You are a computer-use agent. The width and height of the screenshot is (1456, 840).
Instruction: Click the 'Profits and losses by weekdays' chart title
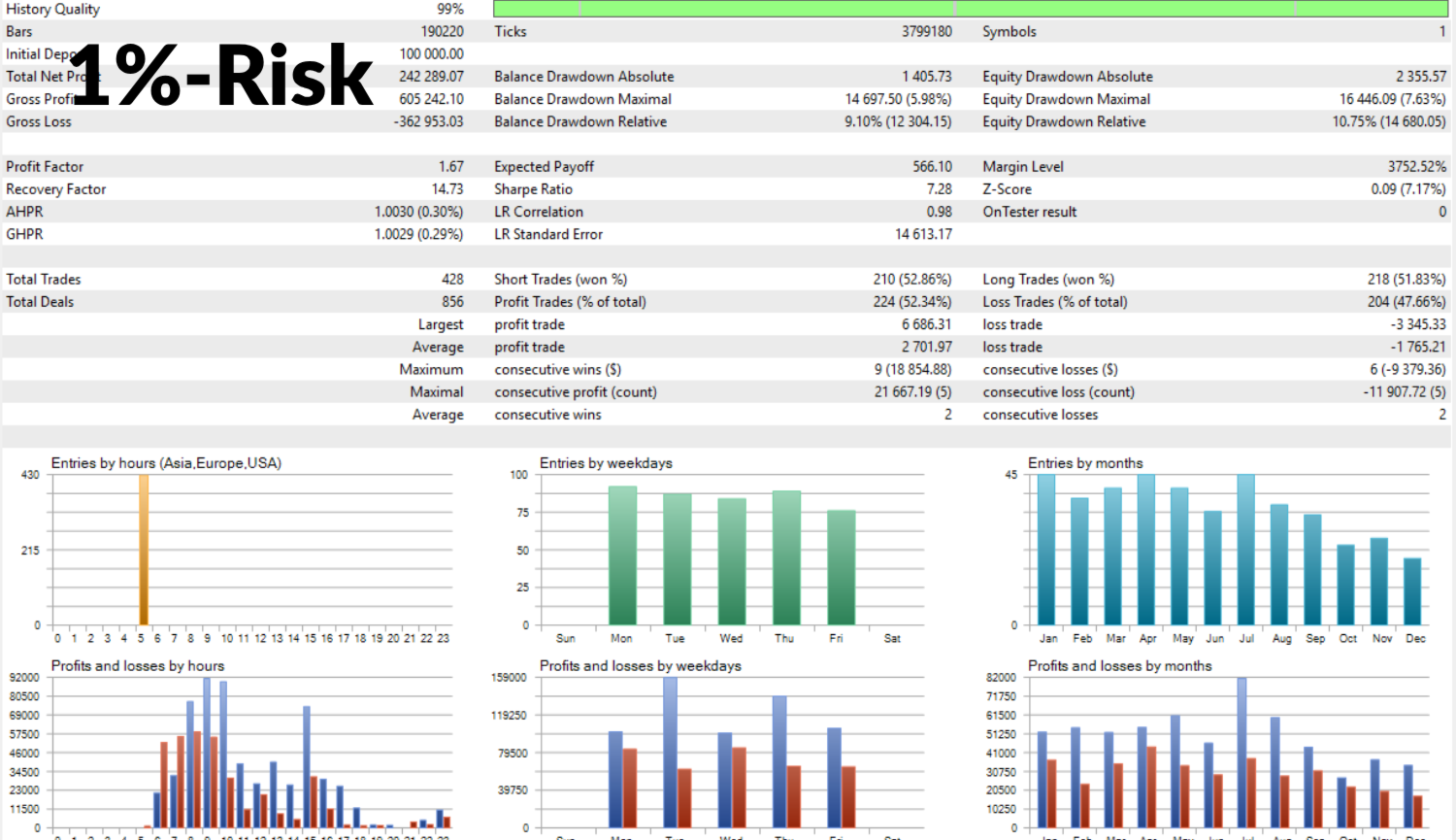click(641, 665)
